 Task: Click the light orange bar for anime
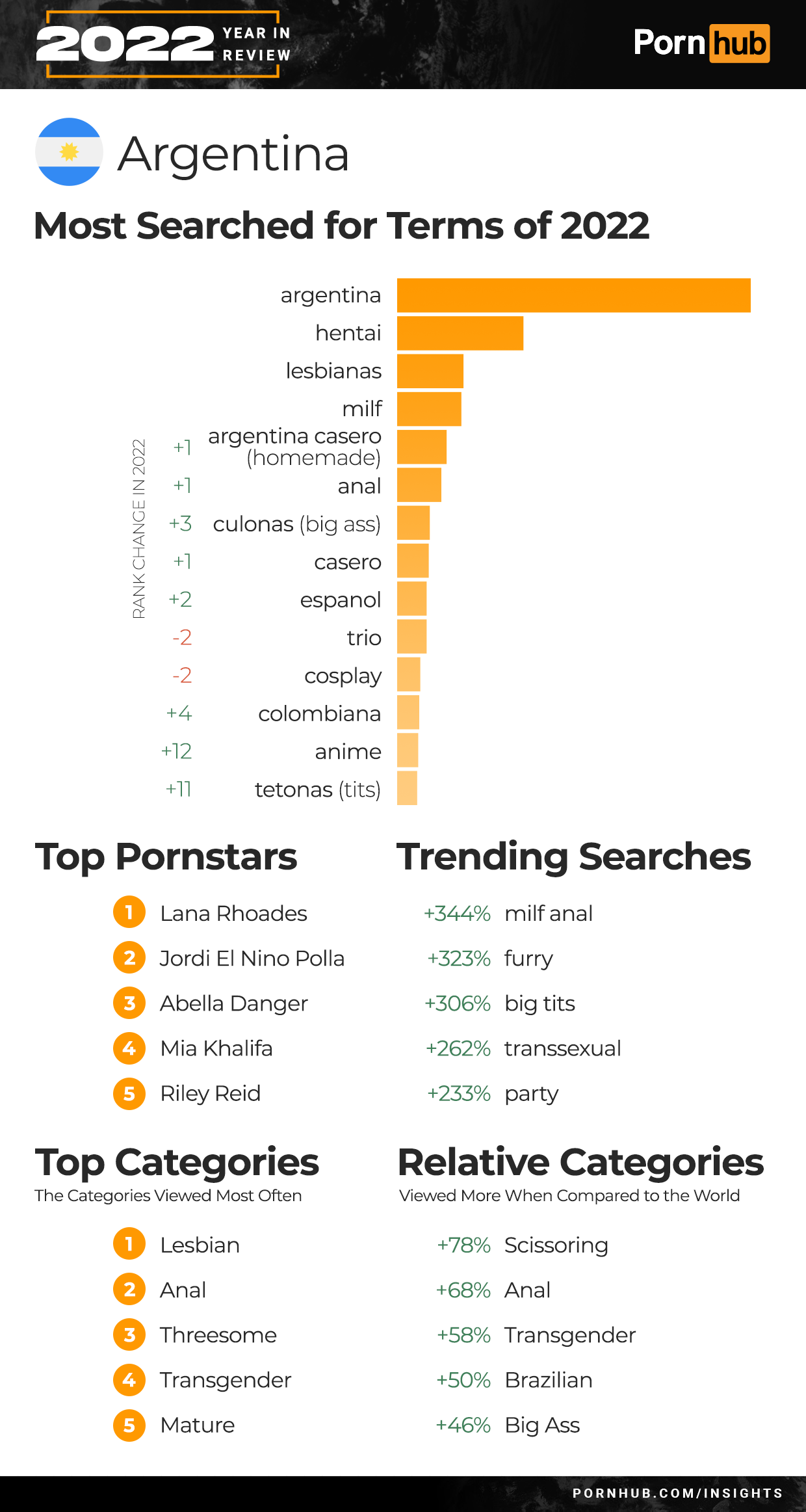pos(408,750)
